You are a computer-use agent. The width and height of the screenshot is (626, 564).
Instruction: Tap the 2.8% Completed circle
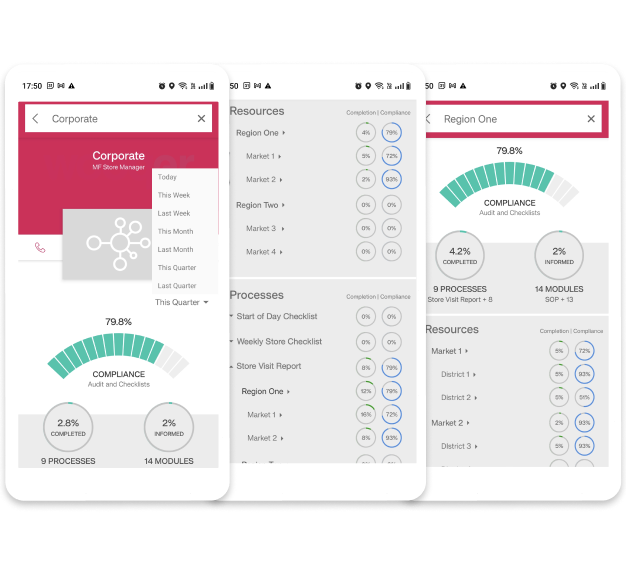(x=69, y=430)
